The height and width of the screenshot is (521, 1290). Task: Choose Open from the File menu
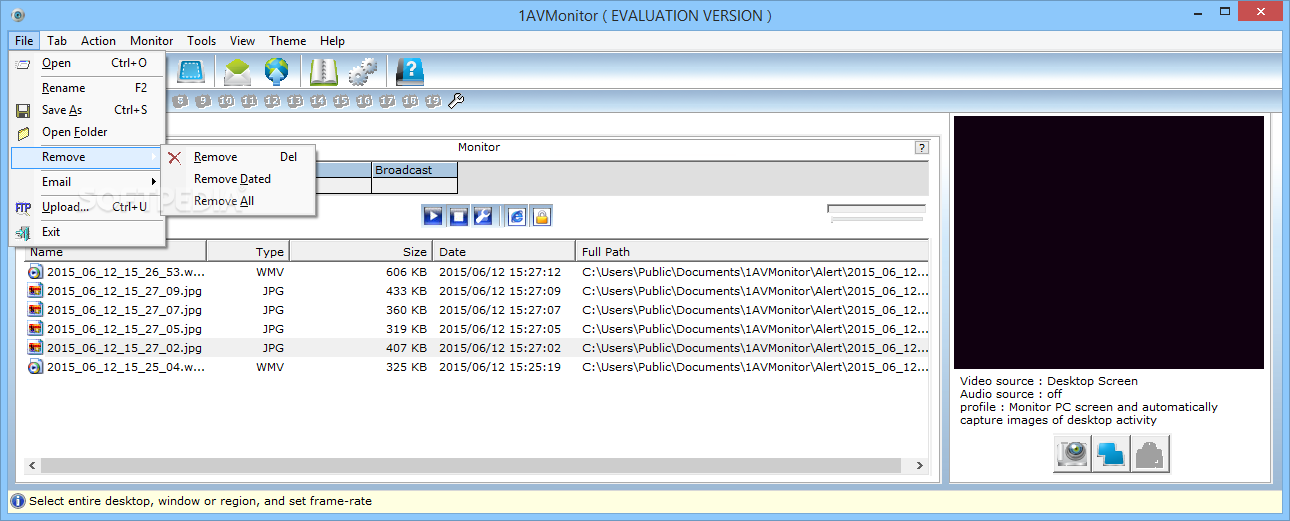click(x=87, y=63)
